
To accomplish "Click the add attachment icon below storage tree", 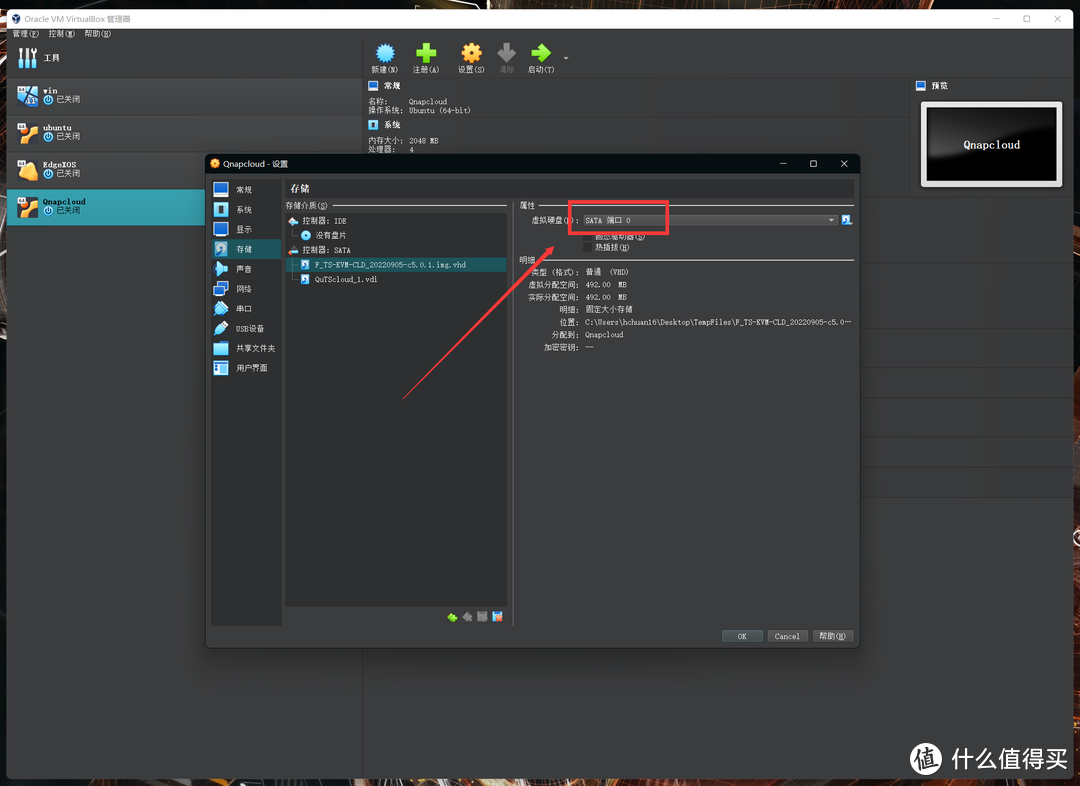I will [483, 617].
